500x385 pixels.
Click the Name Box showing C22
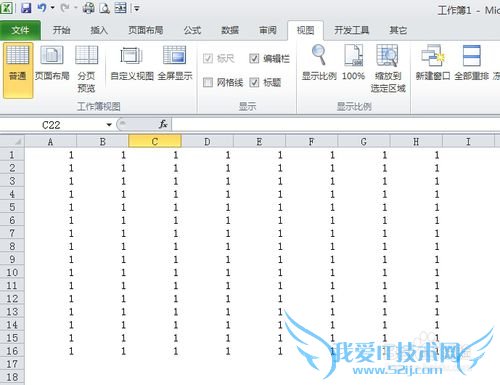tap(52, 125)
